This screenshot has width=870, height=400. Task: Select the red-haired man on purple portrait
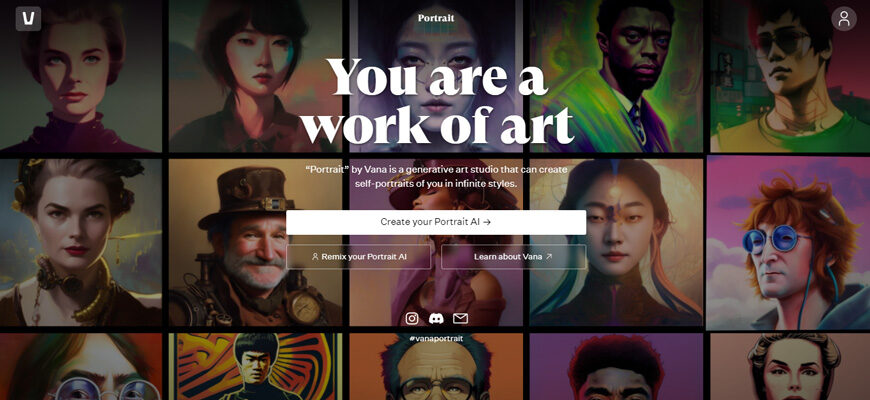[x=616, y=367]
